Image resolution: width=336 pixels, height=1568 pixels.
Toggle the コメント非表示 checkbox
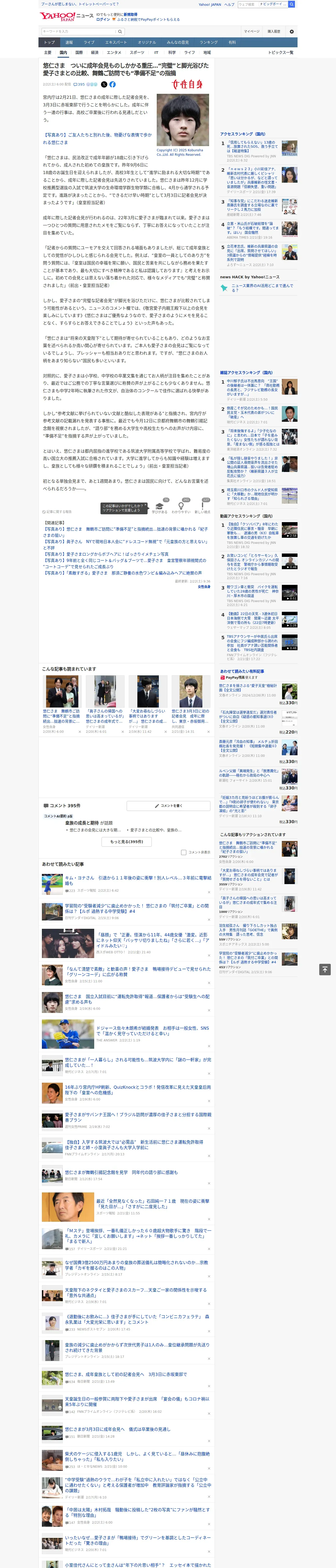point(183,852)
